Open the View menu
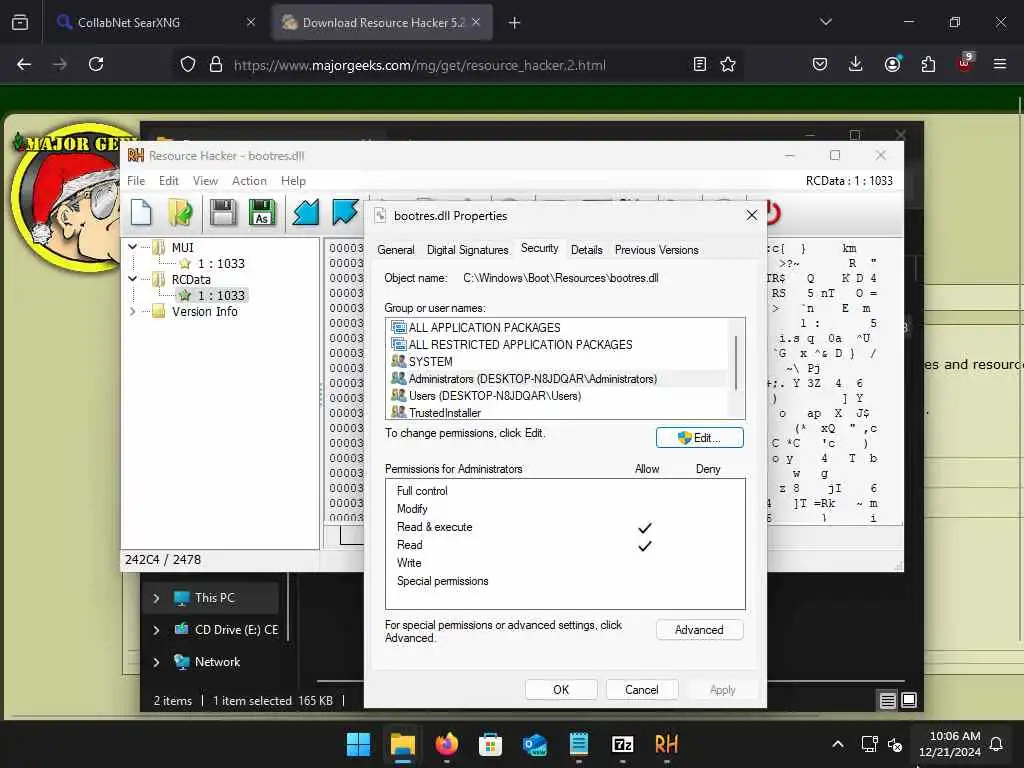Image resolution: width=1024 pixels, height=768 pixels. pos(205,181)
